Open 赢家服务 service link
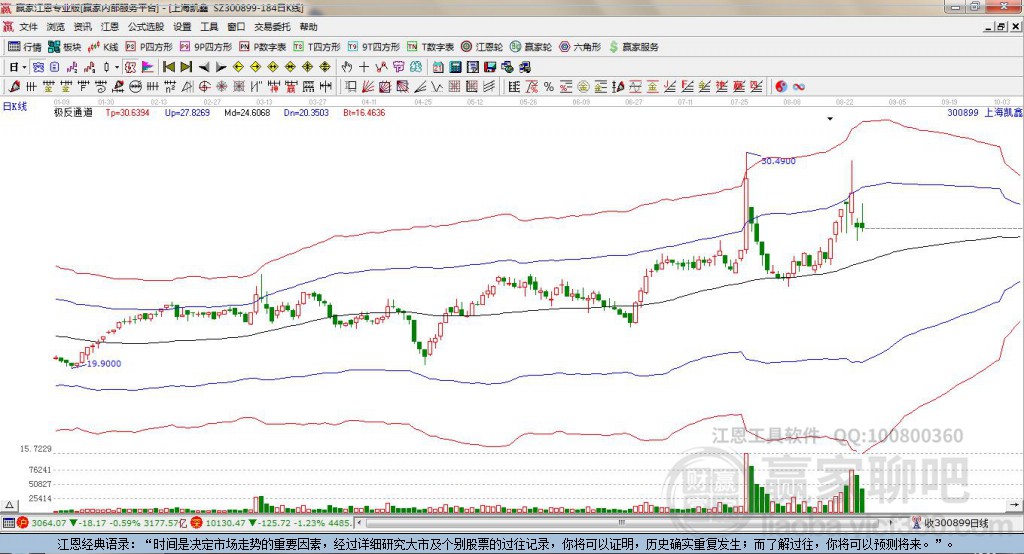Viewport: 1024px width, 554px height. click(634, 47)
